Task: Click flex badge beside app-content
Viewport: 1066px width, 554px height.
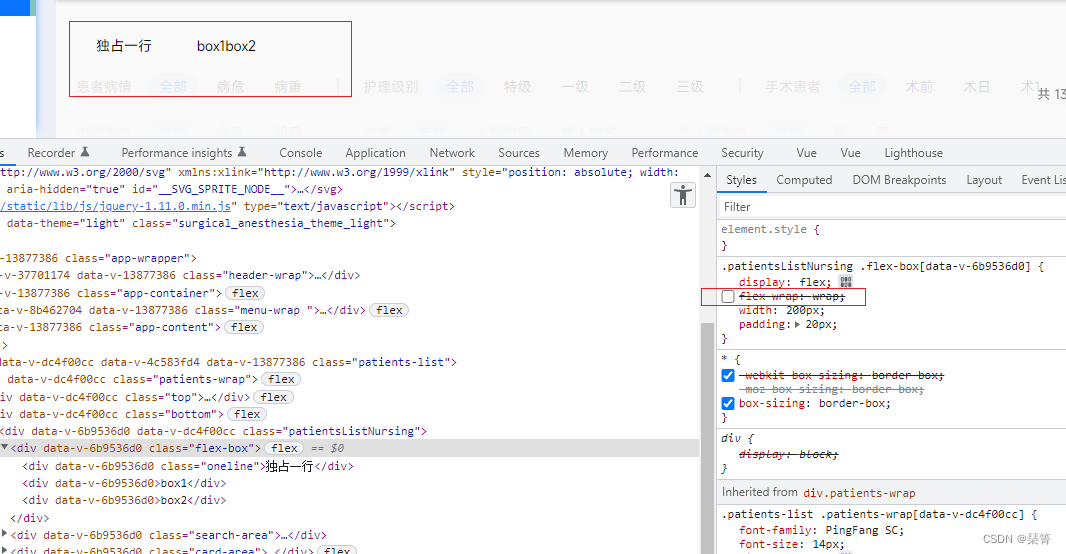Action: click(244, 327)
